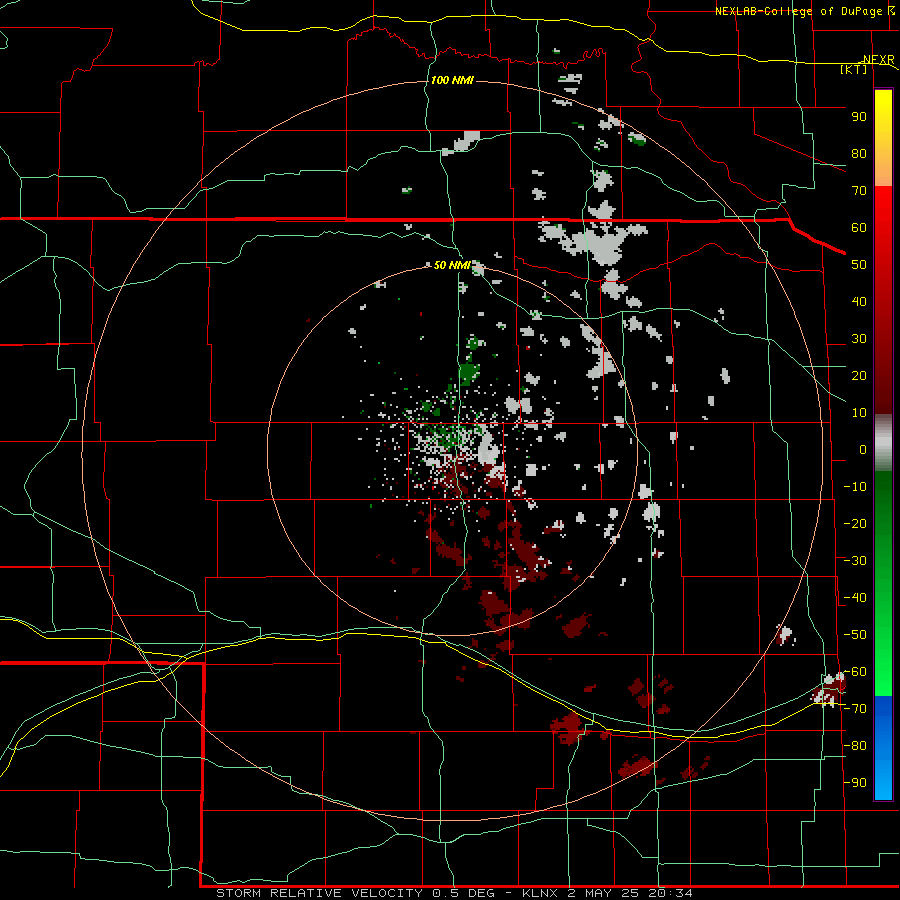Screen dimensions: 900x900
Task: Click the 40 knot scale label
Action: pyautogui.click(x=859, y=302)
